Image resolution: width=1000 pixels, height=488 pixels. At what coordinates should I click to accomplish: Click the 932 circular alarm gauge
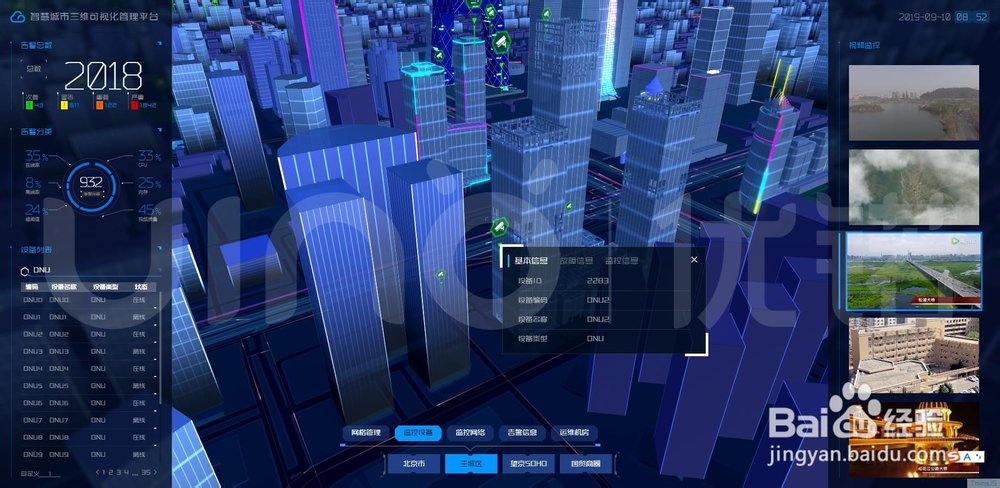(91, 186)
